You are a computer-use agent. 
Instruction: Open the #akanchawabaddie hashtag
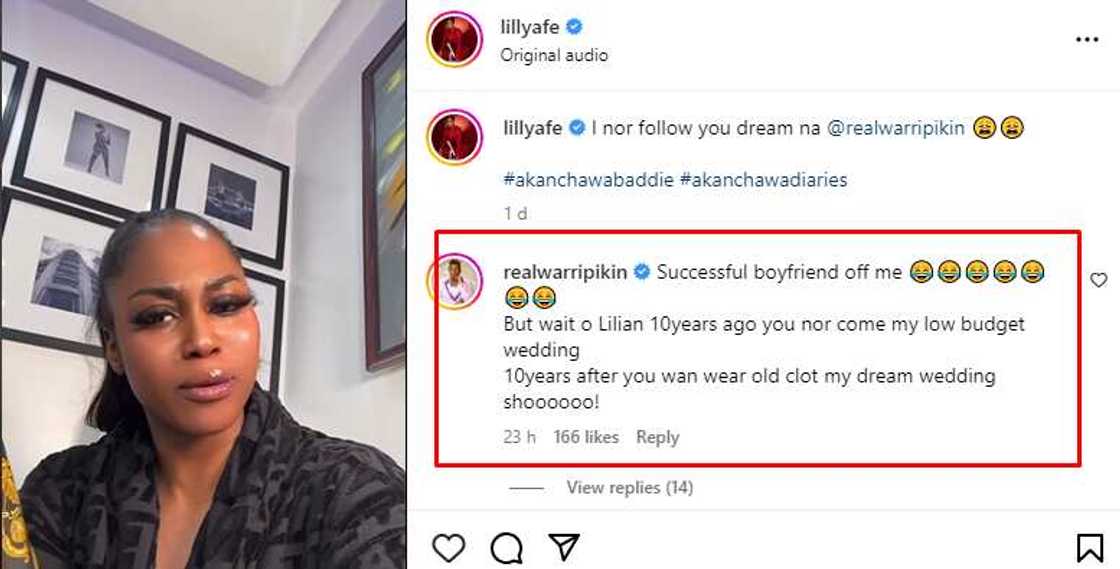pos(589,180)
